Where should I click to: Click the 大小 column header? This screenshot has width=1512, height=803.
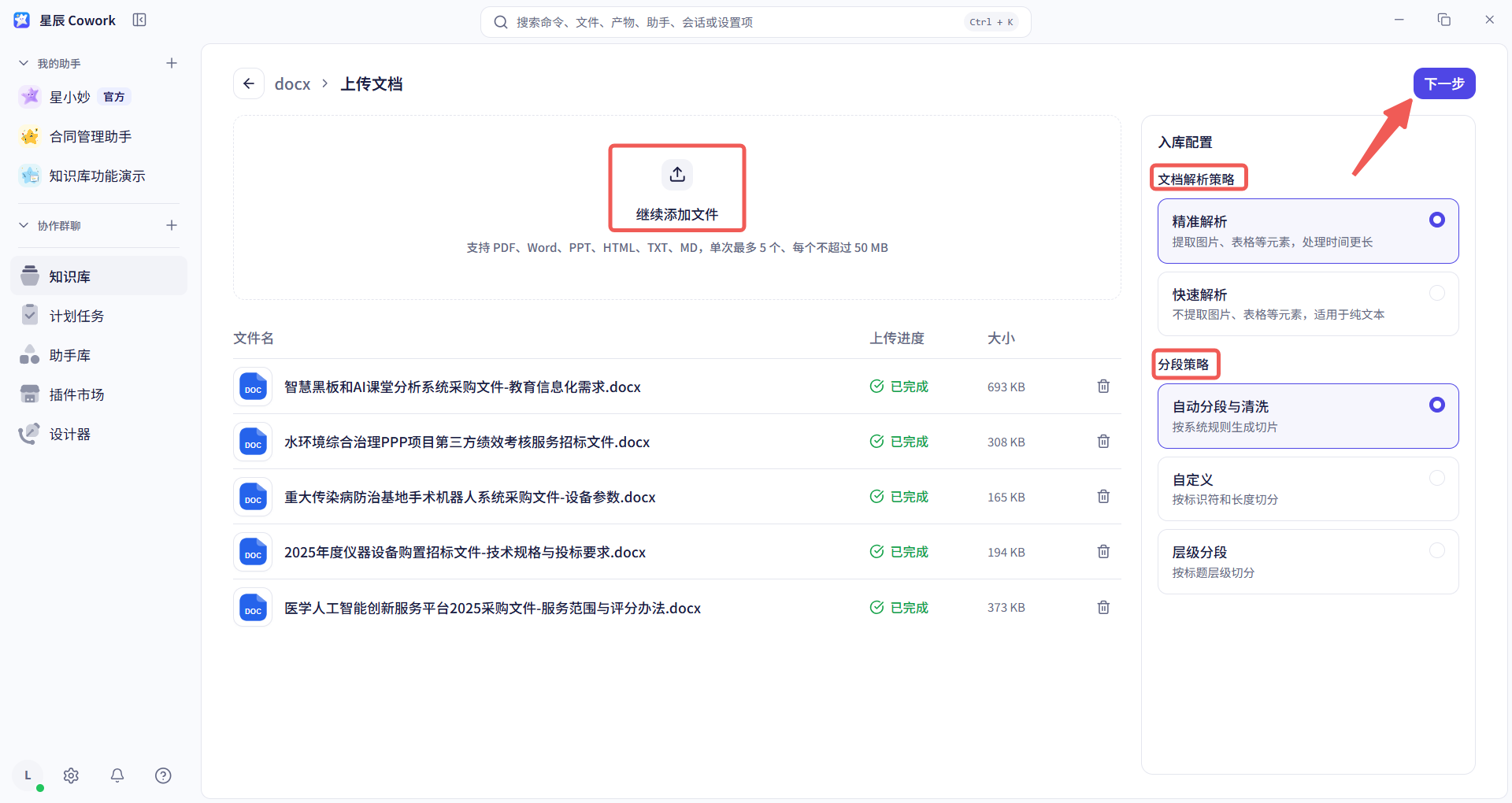1001,338
